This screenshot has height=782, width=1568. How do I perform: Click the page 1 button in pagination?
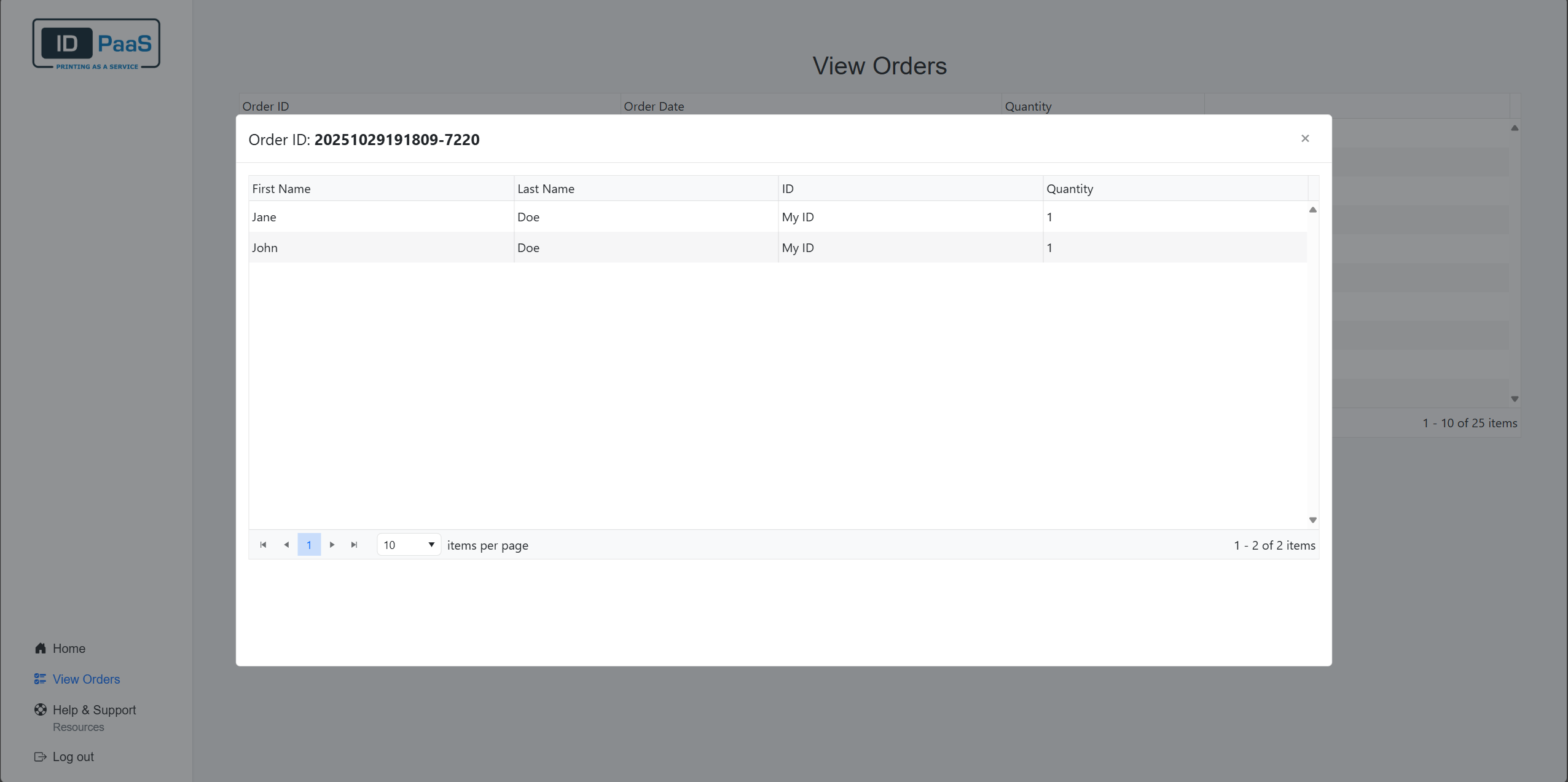[x=309, y=545]
